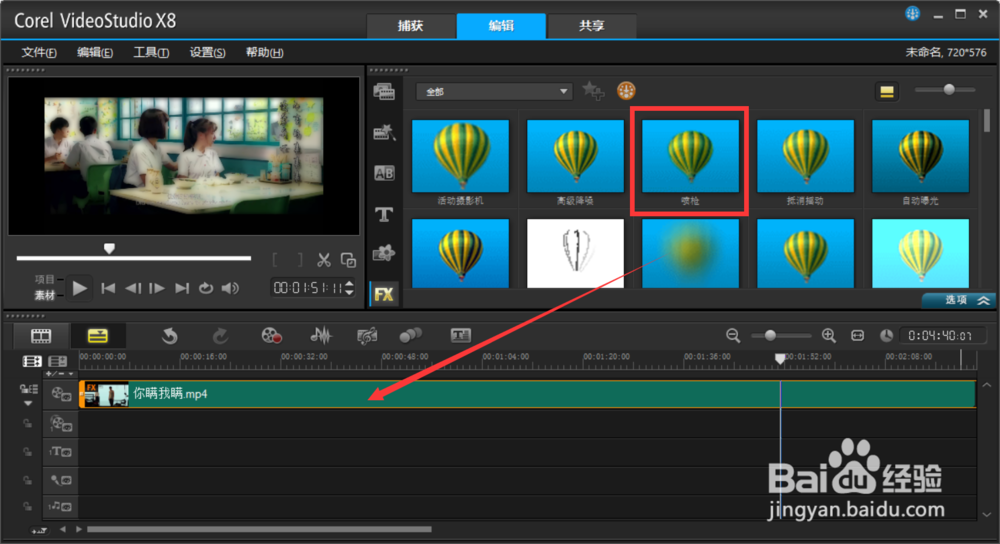Open the +/- chapter point dropdown

(59, 374)
